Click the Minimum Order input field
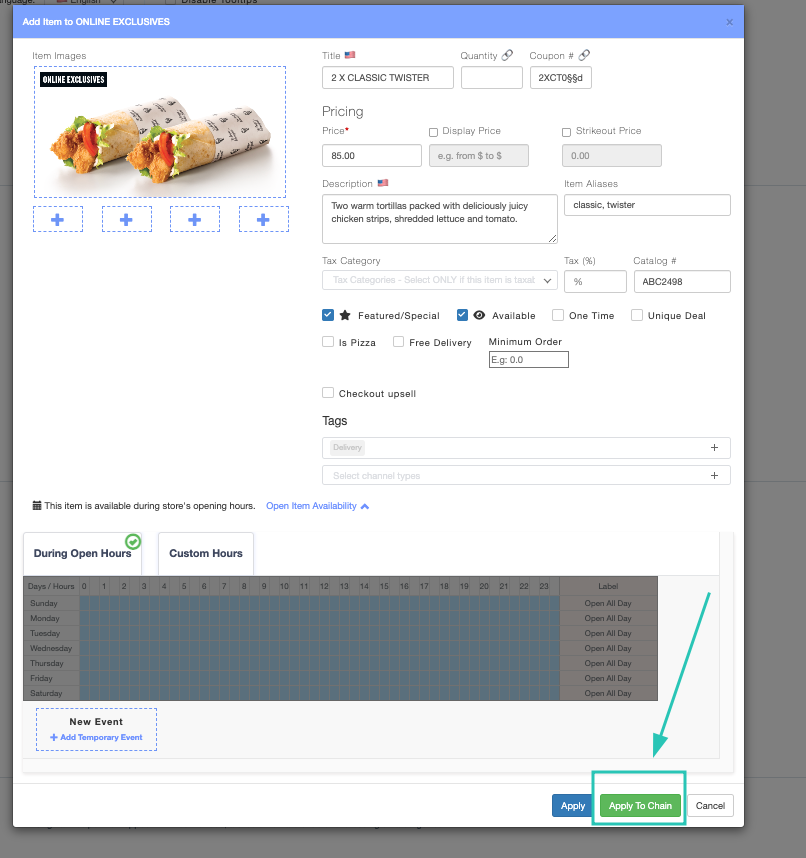Screen dimensions: 806x858 [x=529, y=360]
